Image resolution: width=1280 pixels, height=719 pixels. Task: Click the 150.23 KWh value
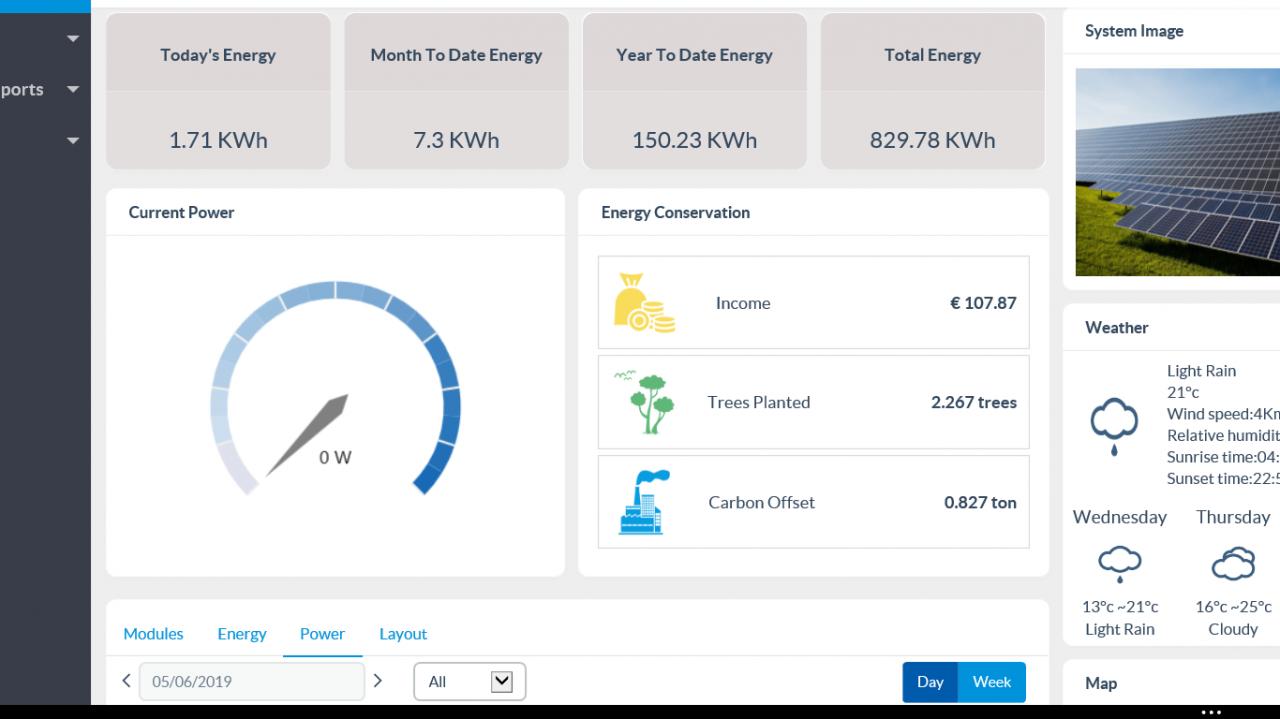click(694, 140)
